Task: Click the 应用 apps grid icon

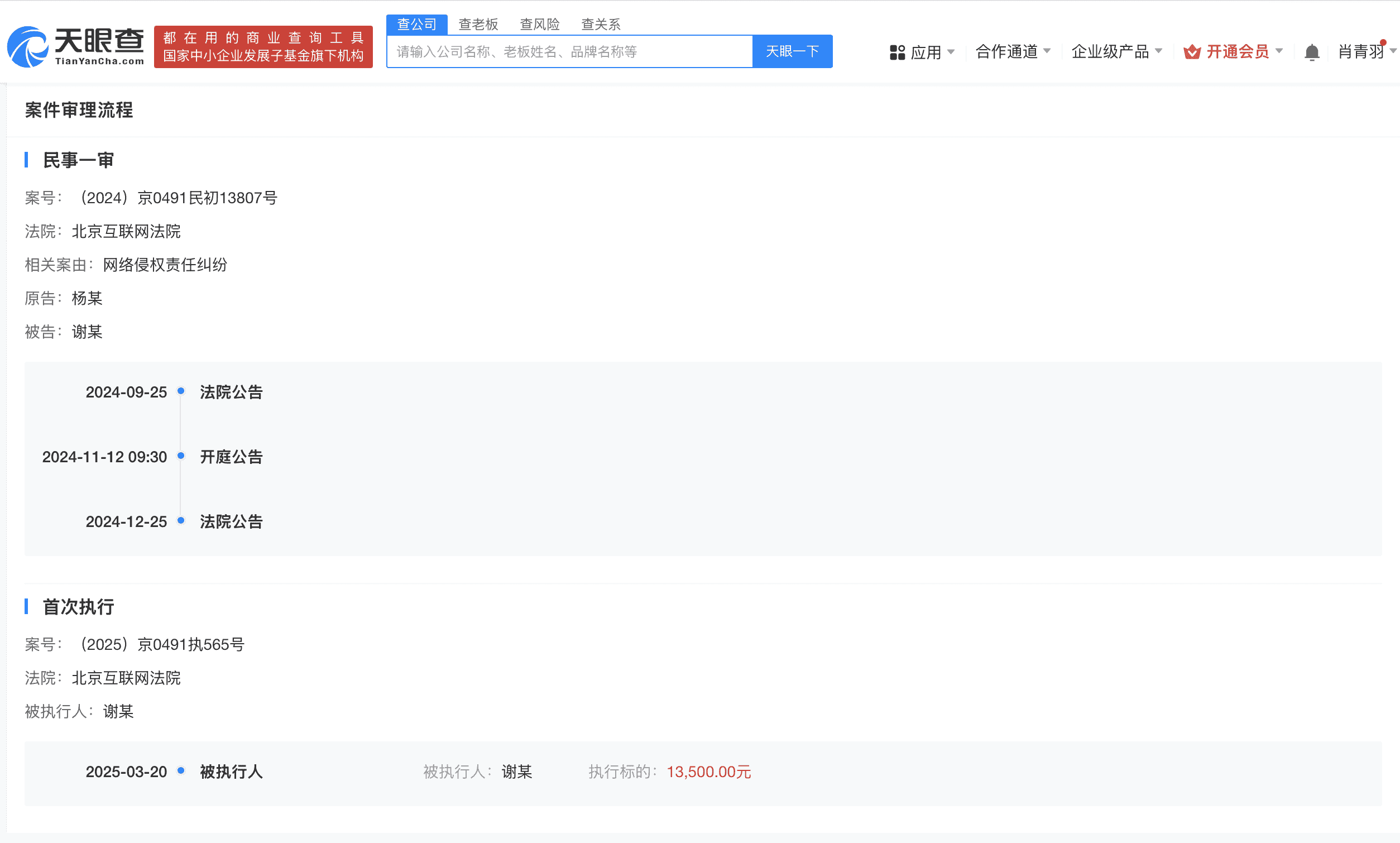Action: (898, 51)
